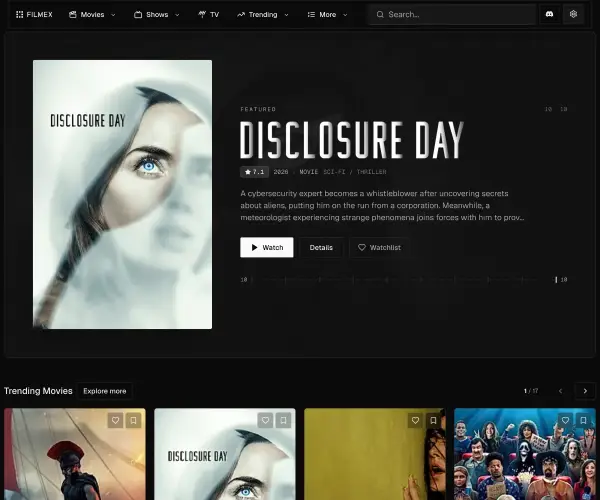Expand the Trending dropdown chevron
600x500 pixels.
point(286,15)
